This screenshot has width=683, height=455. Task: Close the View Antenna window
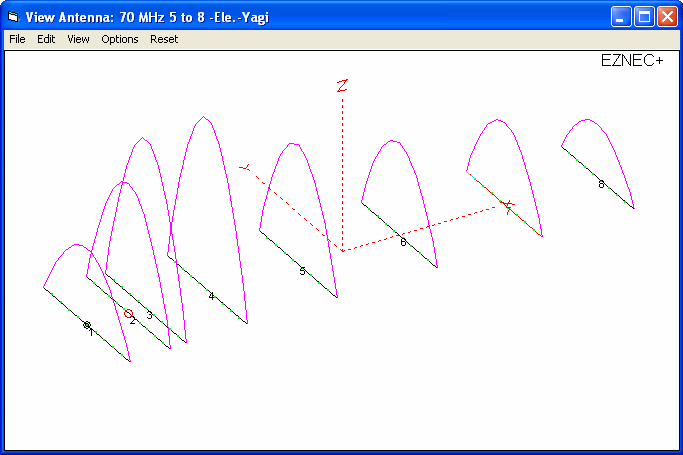click(x=667, y=17)
